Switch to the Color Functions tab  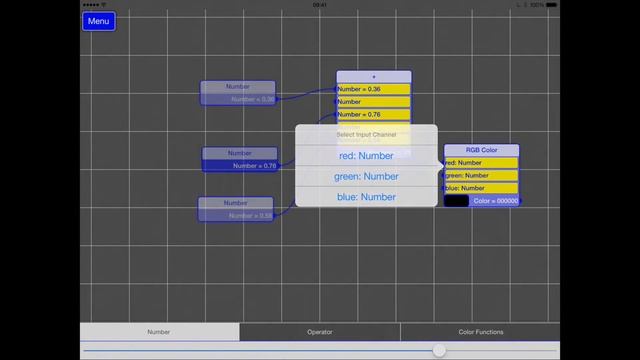(x=480, y=332)
